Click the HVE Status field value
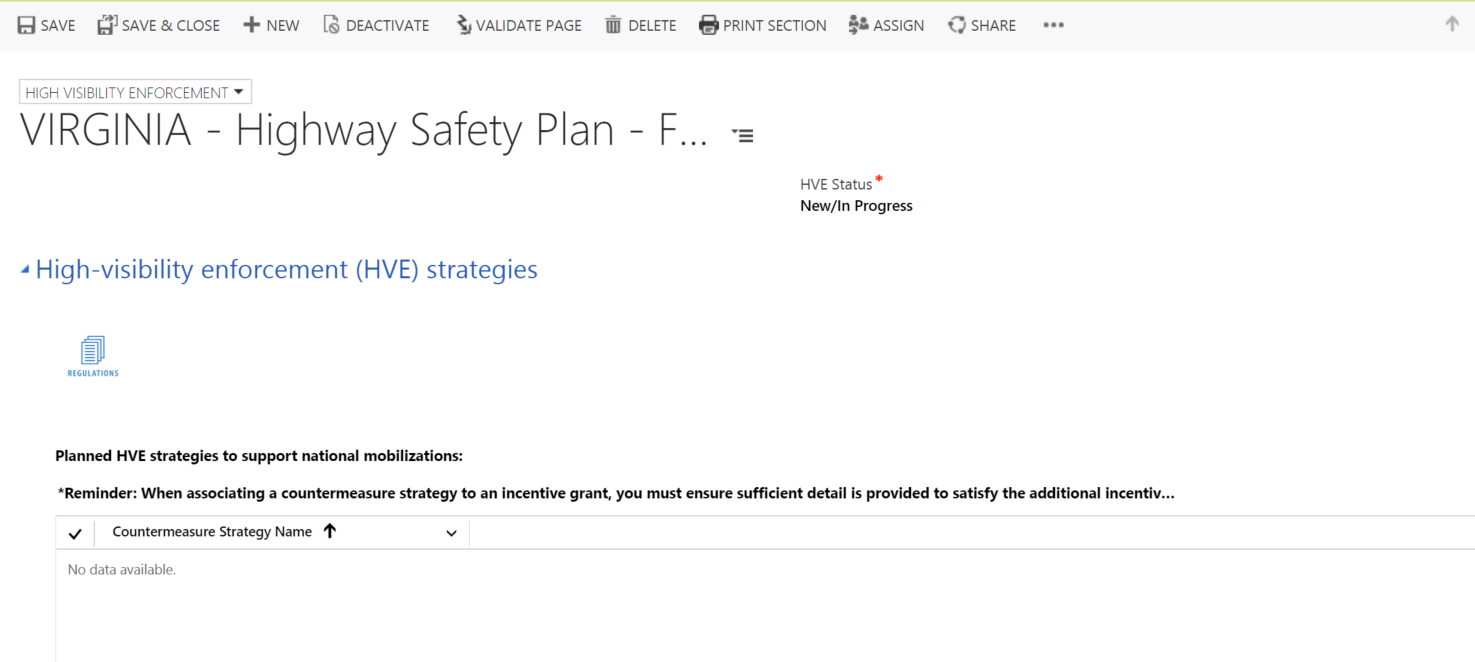 pyautogui.click(x=856, y=206)
